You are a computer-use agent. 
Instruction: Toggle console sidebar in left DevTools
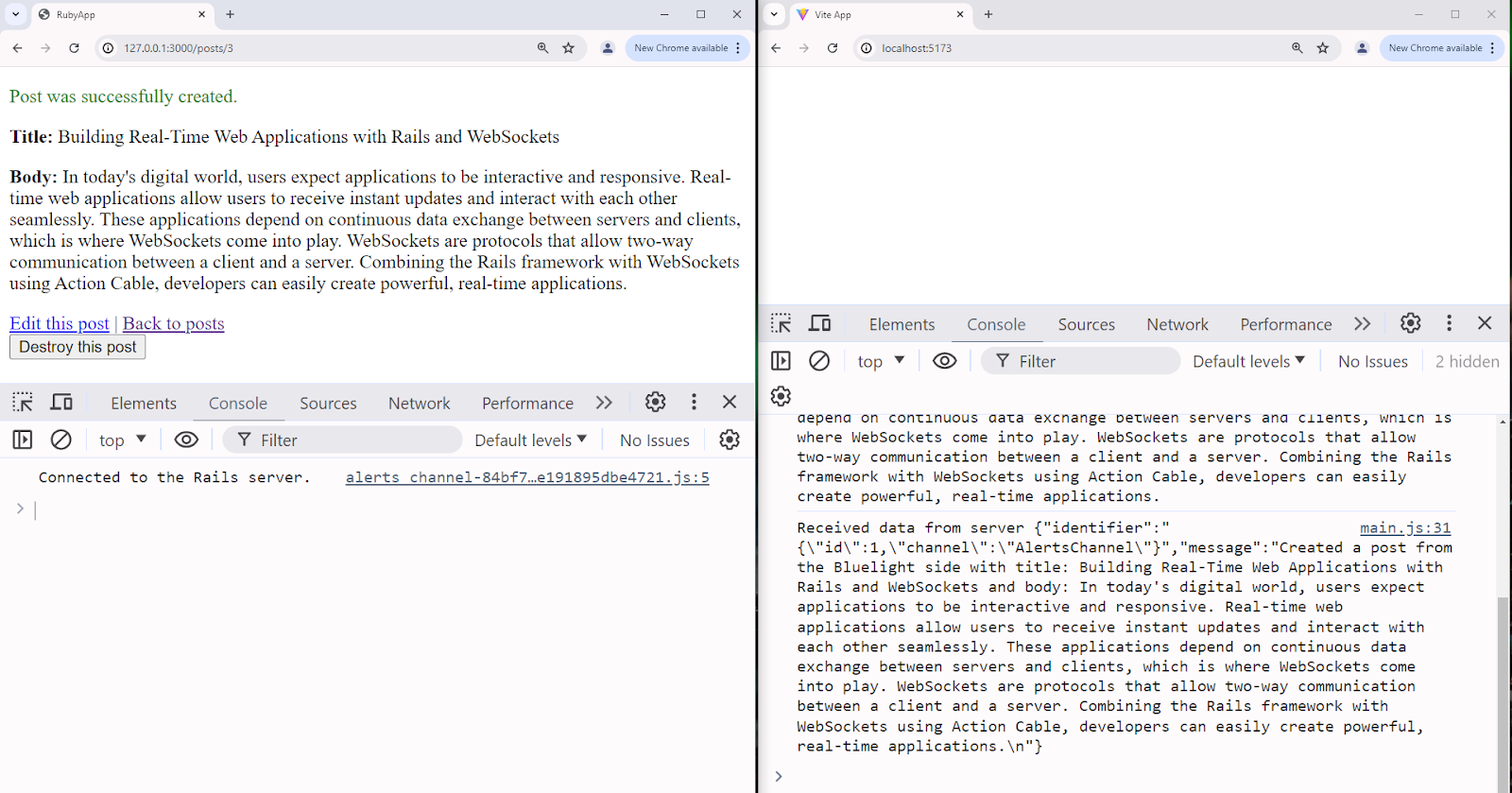pos(23,440)
